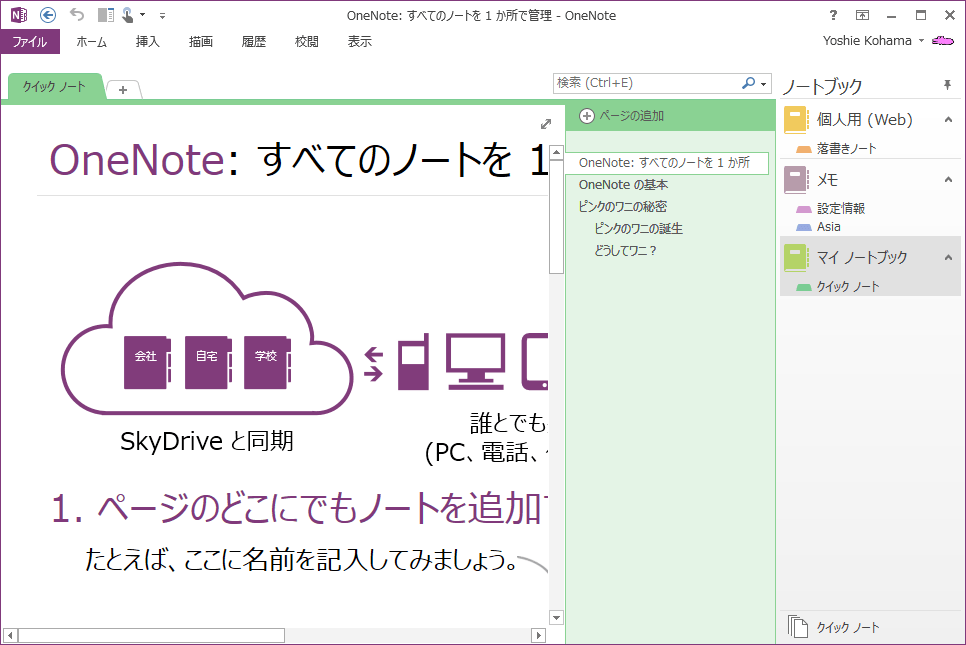Click vertical scrollbar down arrow

pyautogui.click(x=556, y=617)
